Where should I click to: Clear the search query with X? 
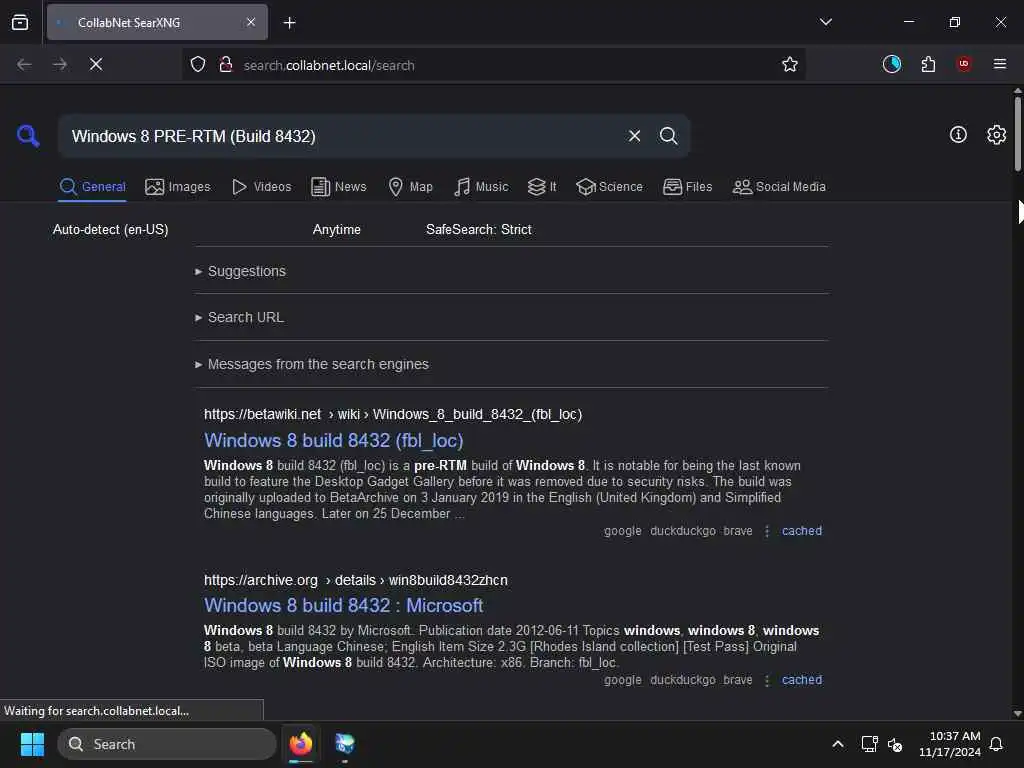pos(634,136)
